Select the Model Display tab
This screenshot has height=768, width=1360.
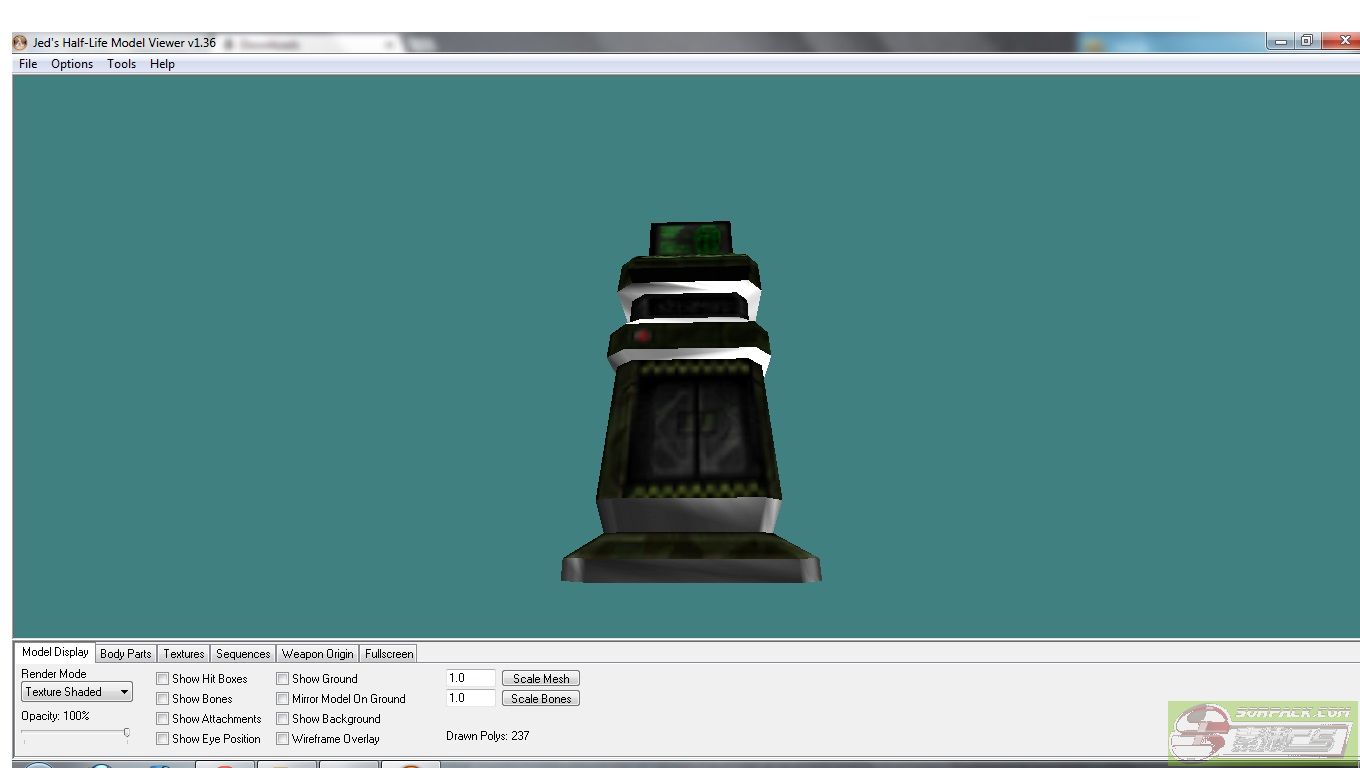(55, 652)
